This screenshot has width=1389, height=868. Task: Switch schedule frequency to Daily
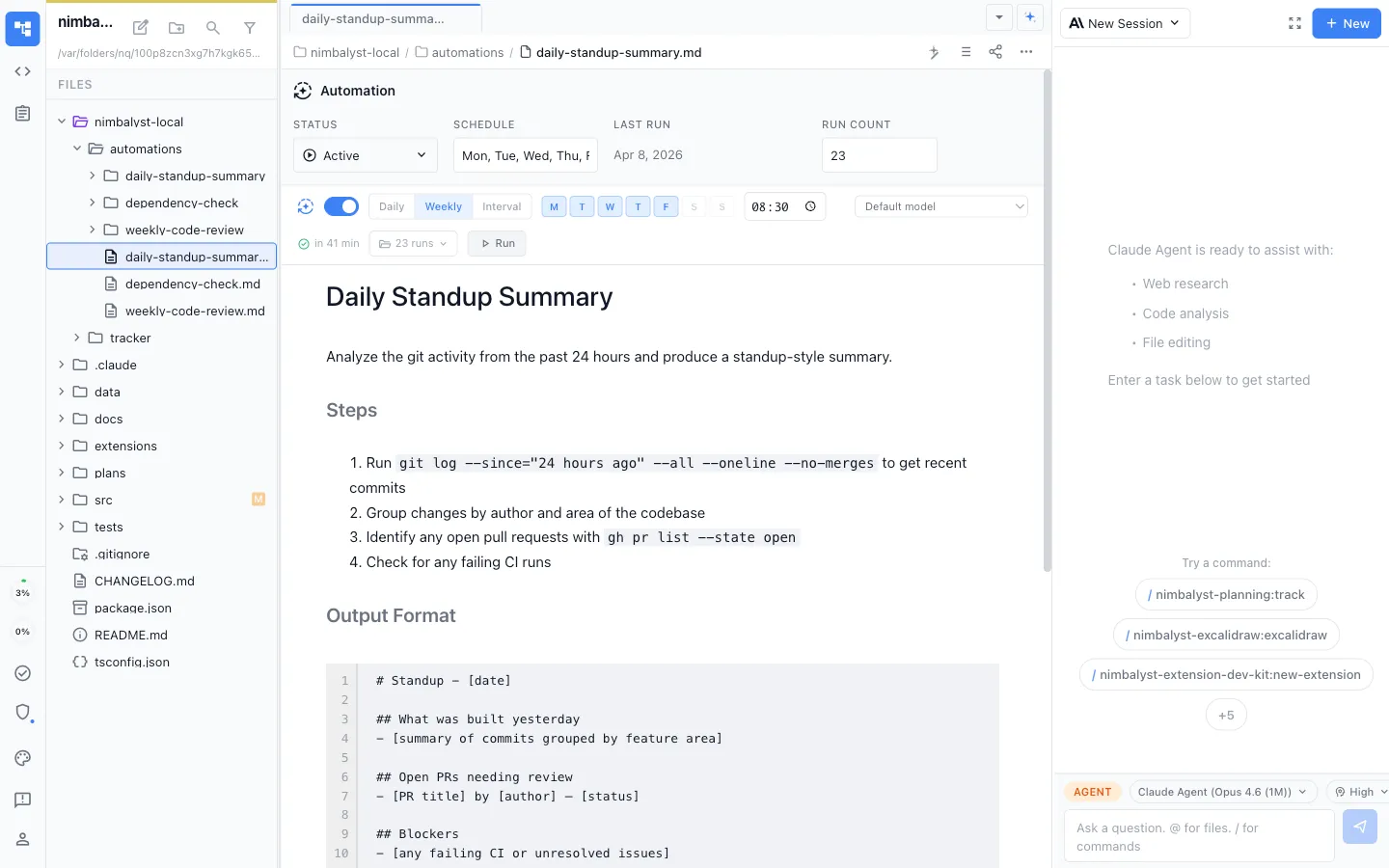391,205
